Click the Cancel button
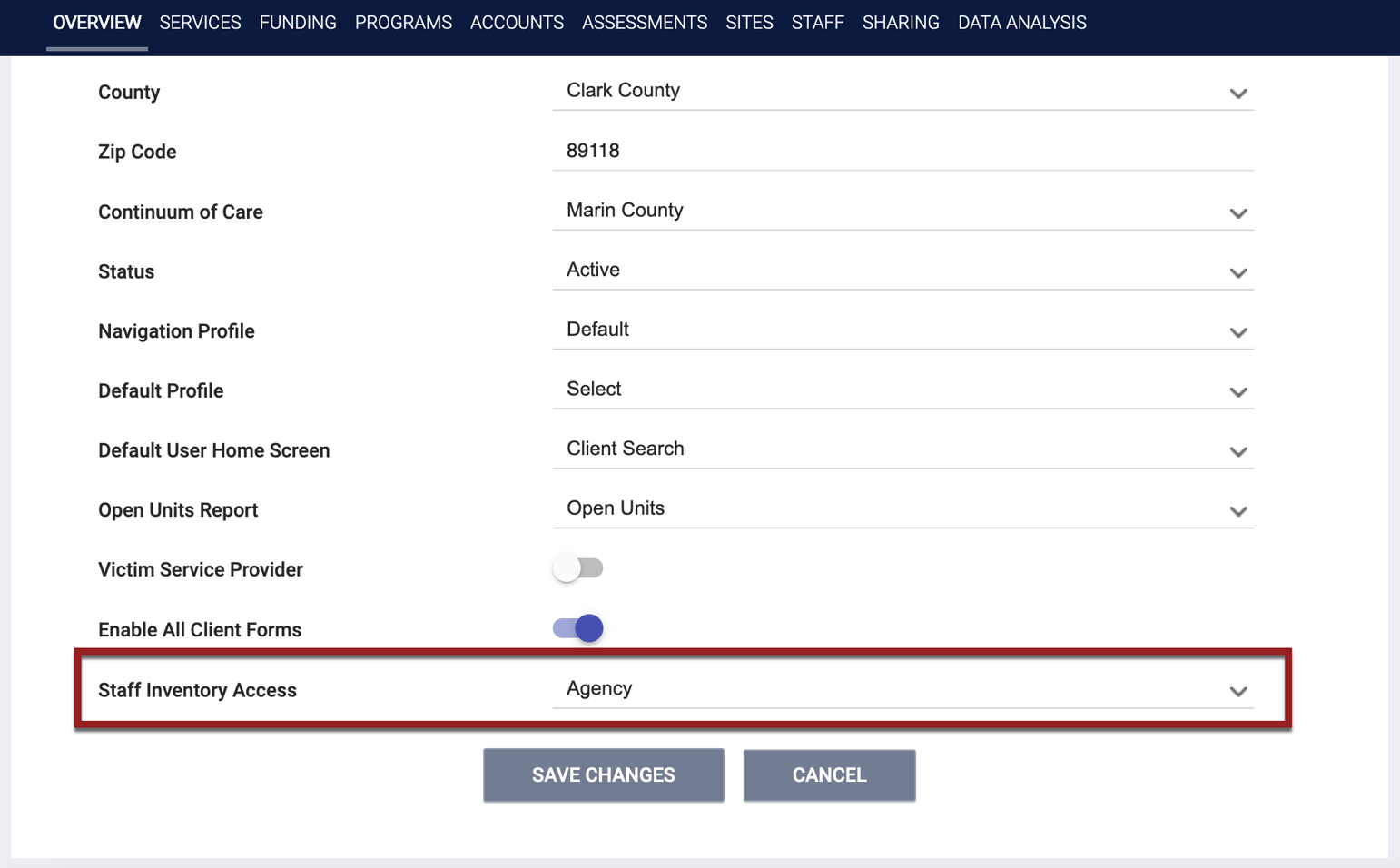 point(829,775)
